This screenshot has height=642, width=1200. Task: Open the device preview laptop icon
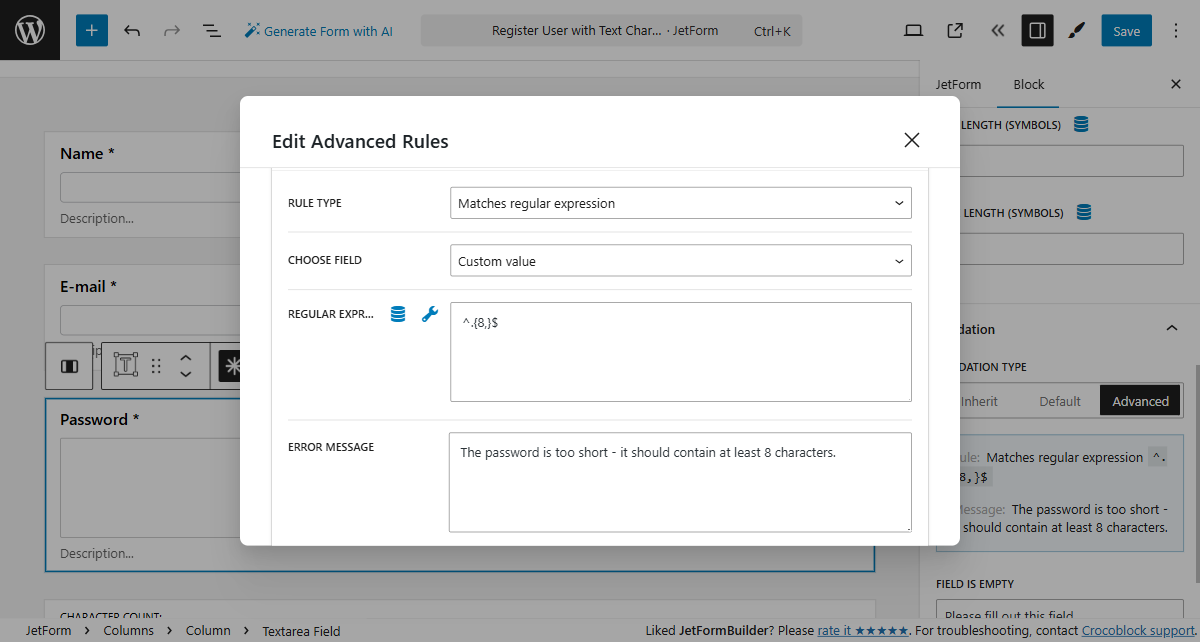(x=913, y=31)
